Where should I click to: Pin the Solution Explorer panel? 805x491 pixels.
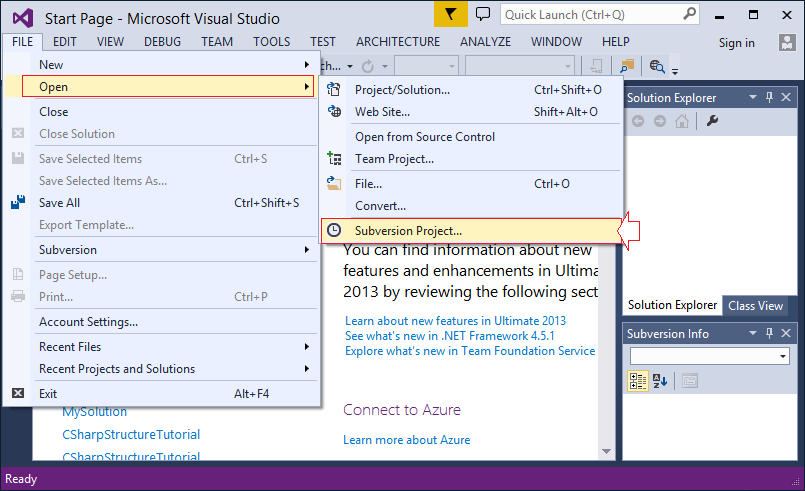click(x=769, y=97)
